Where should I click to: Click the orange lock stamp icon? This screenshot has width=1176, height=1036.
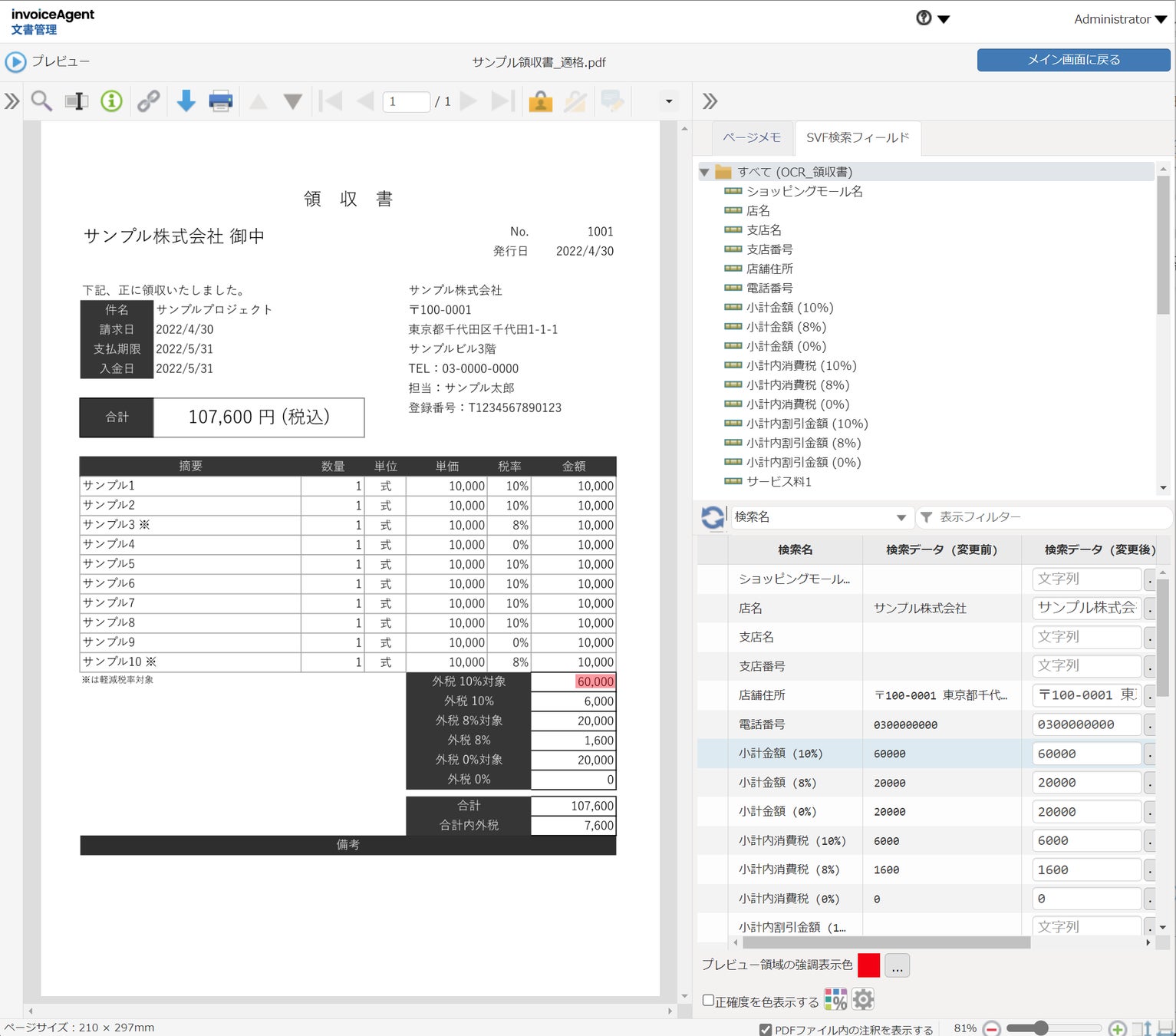[x=541, y=101]
